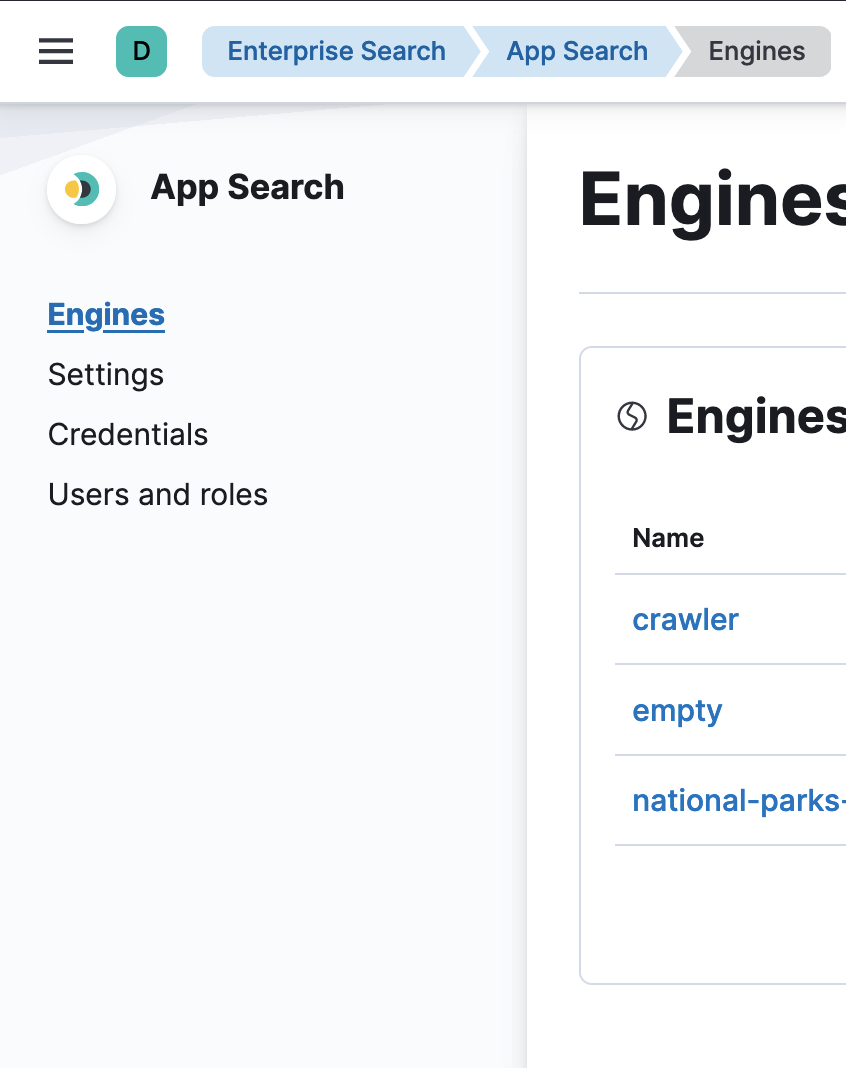The width and height of the screenshot is (846, 1068).
Task: Click the engine icon beside Engines heading
Action: (x=631, y=416)
